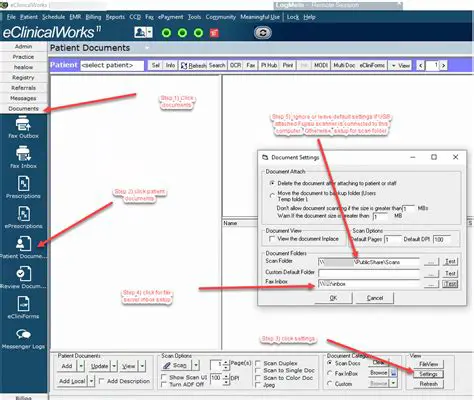
Task: Click the OCR toolbar button
Action: tap(235, 66)
